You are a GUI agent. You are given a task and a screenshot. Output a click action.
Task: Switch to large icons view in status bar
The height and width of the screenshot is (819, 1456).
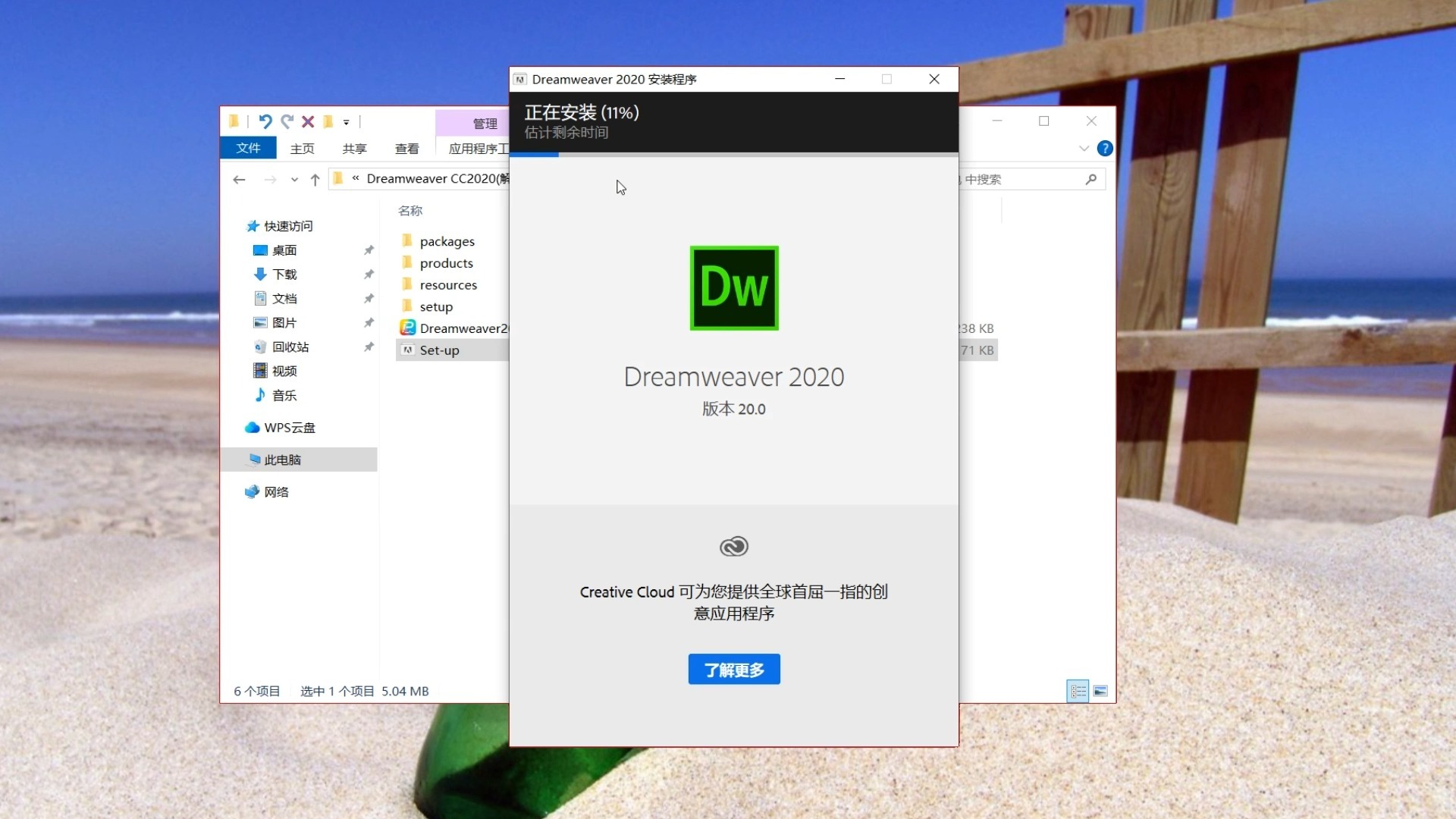(1100, 691)
